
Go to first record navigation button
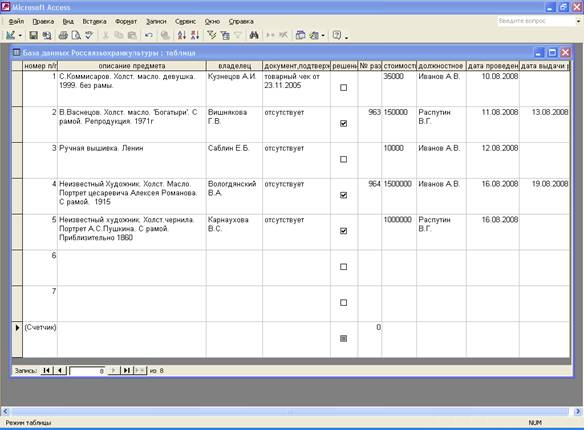[46, 370]
